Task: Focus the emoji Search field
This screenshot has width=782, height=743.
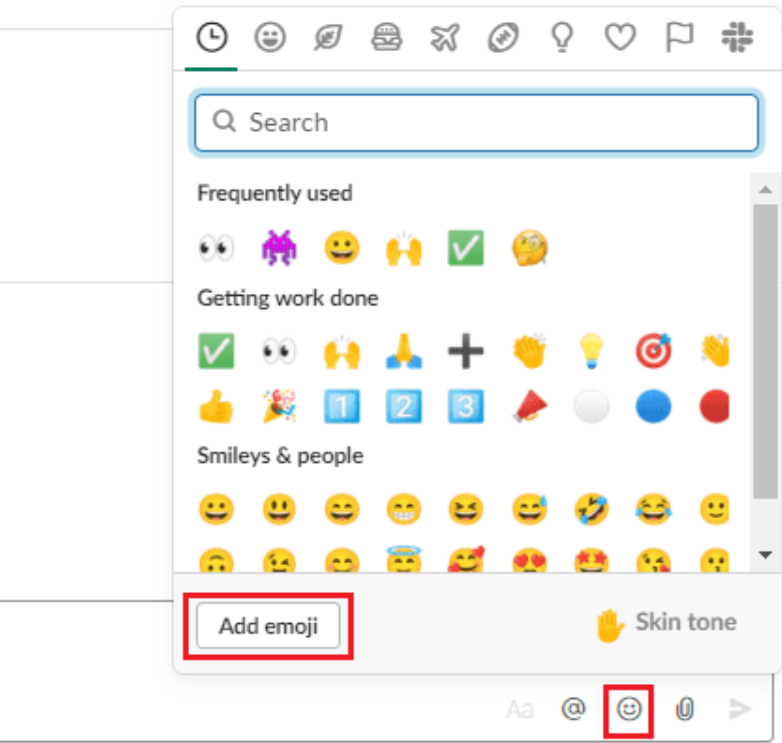Action: point(476,123)
